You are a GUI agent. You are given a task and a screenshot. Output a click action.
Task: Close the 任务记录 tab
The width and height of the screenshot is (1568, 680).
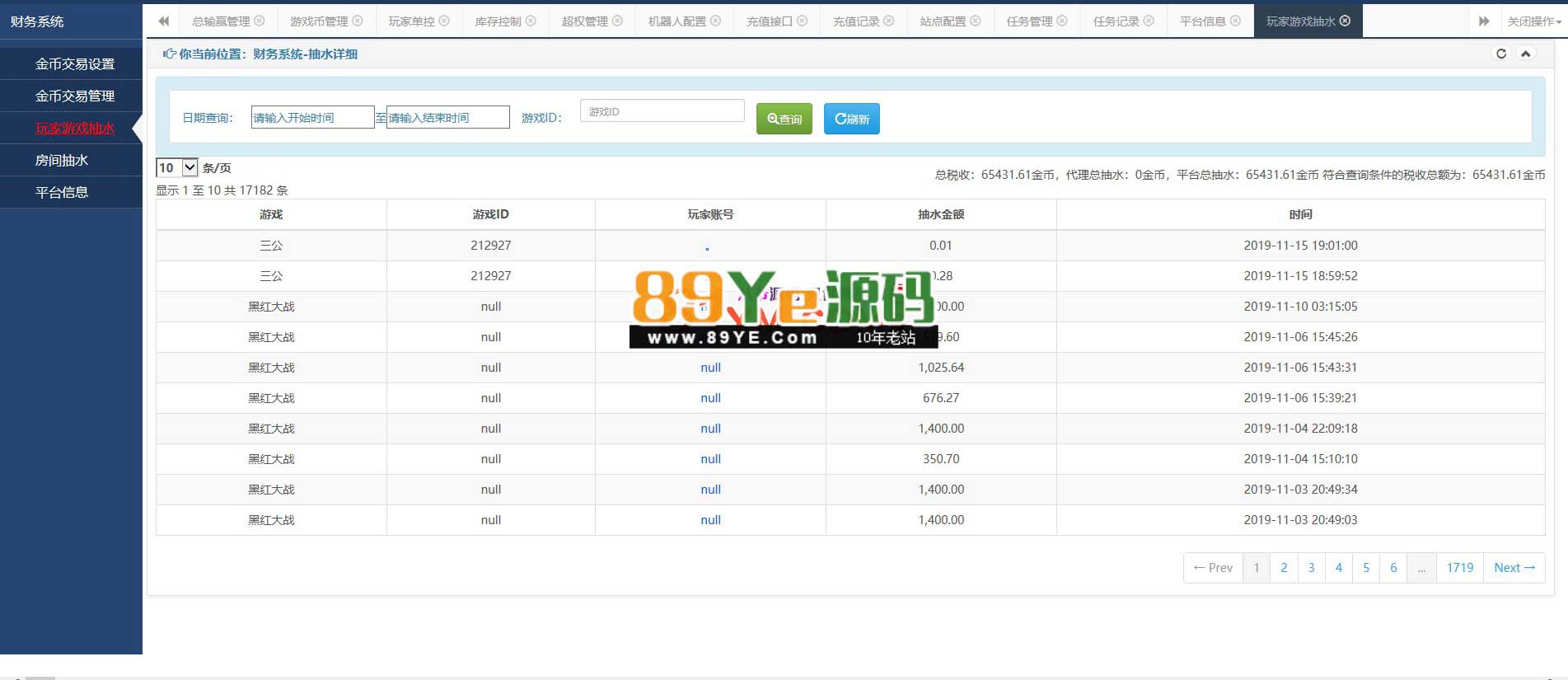pyautogui.click(x=1149, y=21)
